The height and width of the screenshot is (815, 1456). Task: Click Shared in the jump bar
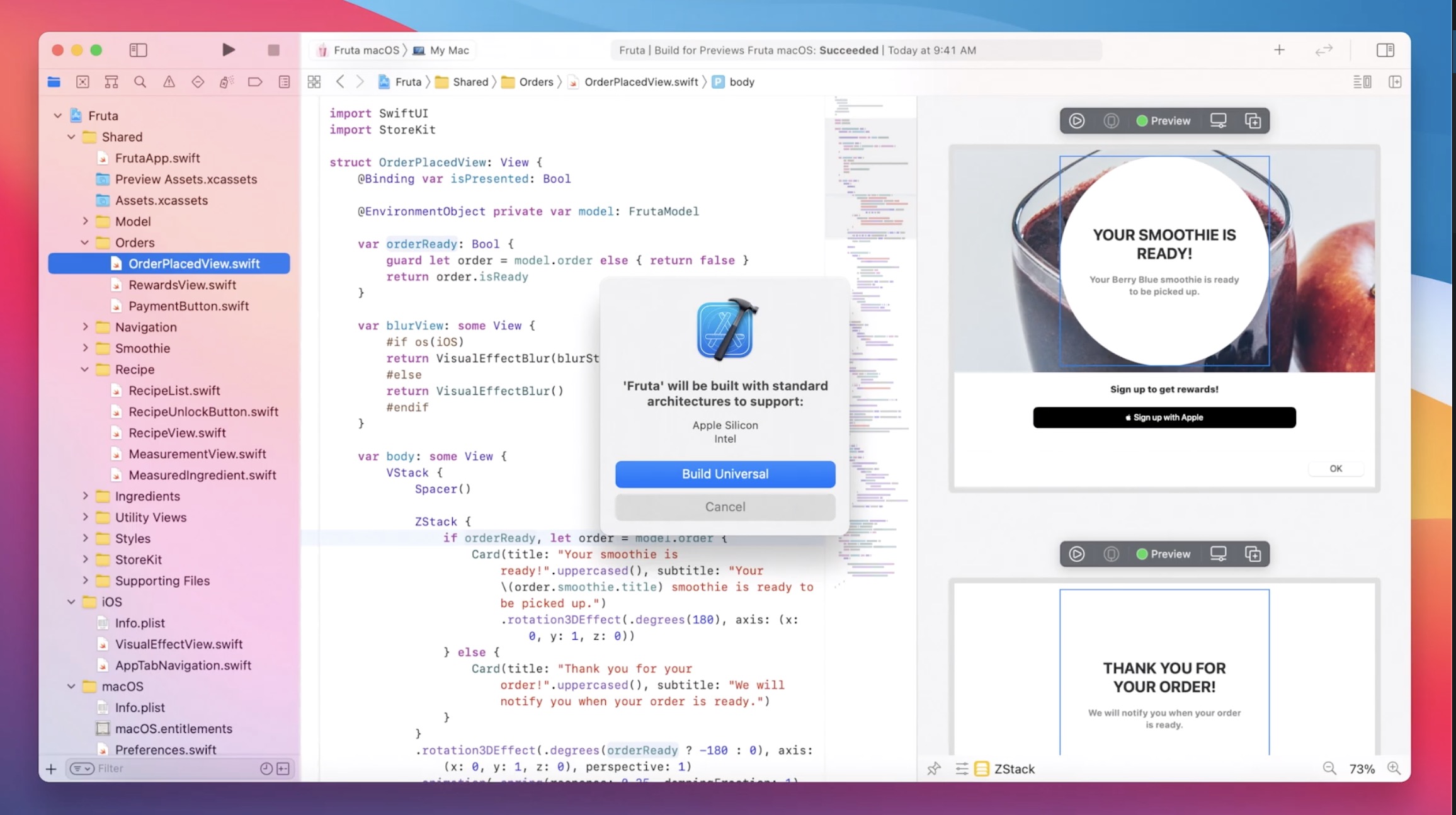click(x=462, y=82)
